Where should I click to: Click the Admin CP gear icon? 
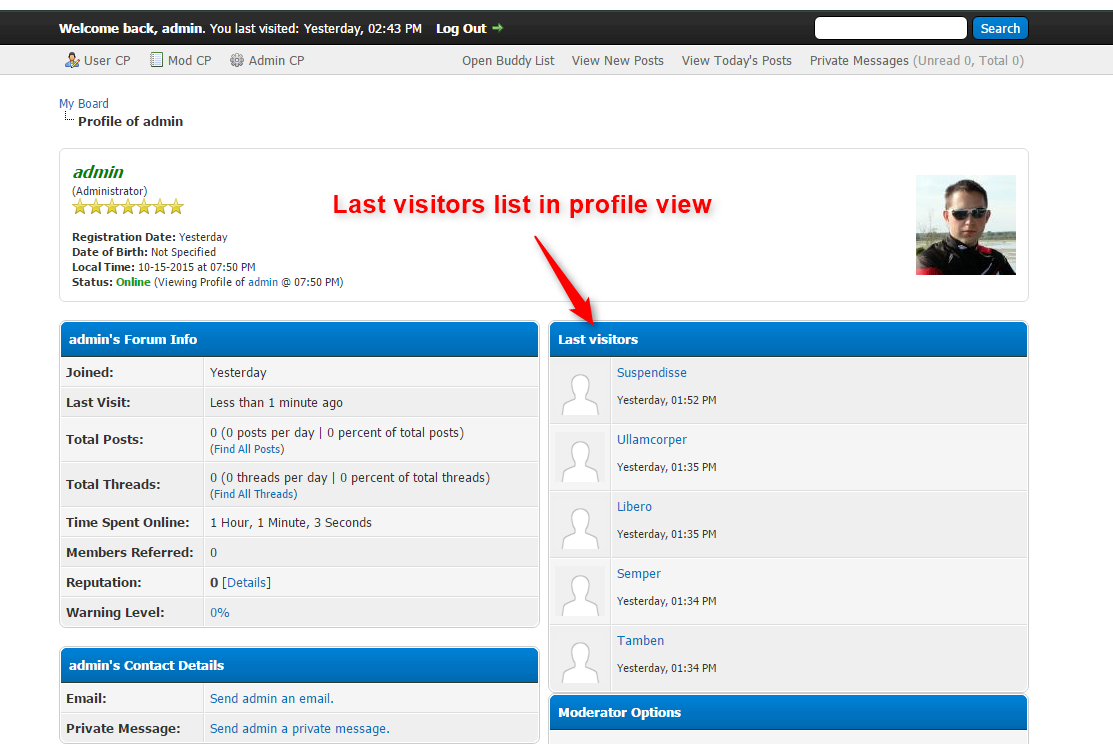coord(237,60)
